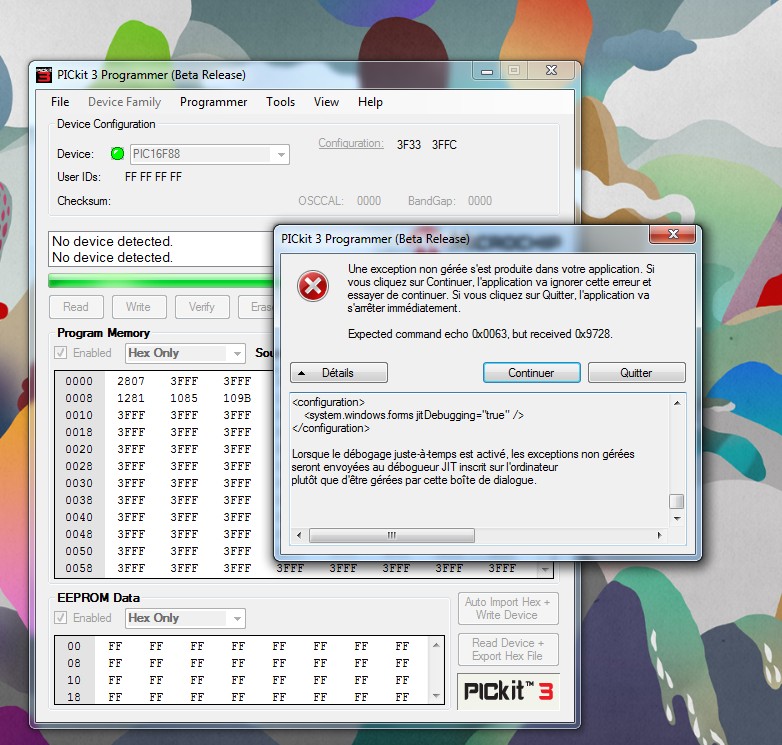This screenshot has width=782, height=745.
Task: Click the OSCCAL value 0000
Action: pyautogui.click(x=369, y=201)
